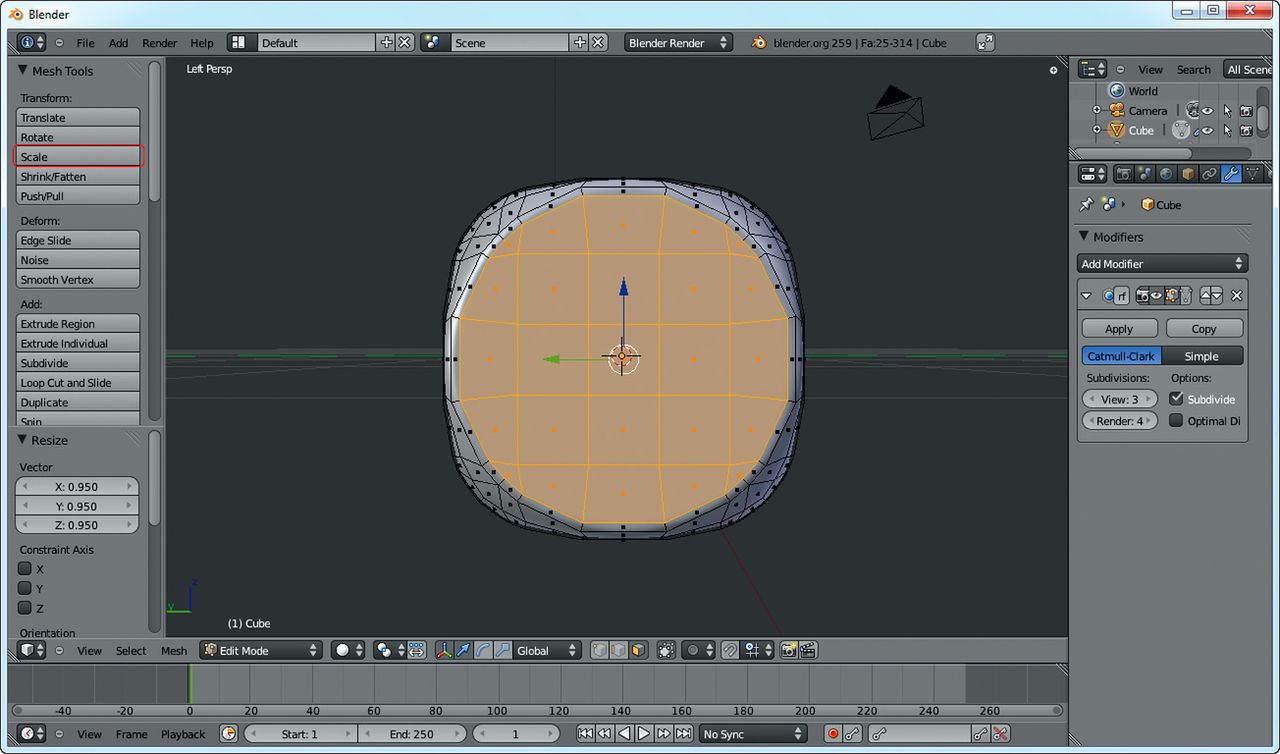The height and width of the screenshot is (754, 1280).
Task: Select the scale manipulator icon
Action: click(x=502, y=650)
